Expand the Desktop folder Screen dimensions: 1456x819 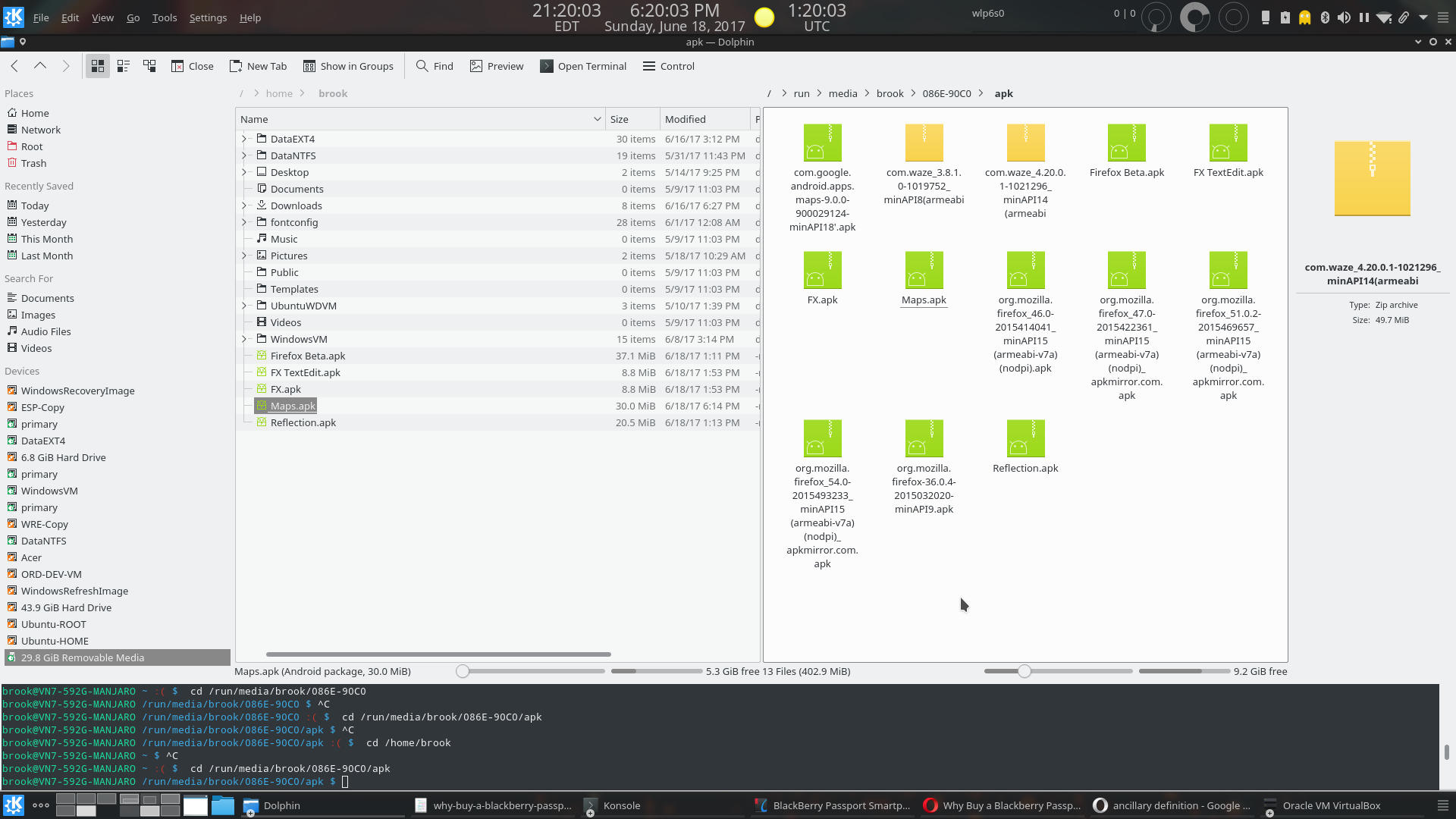point(244,172)
